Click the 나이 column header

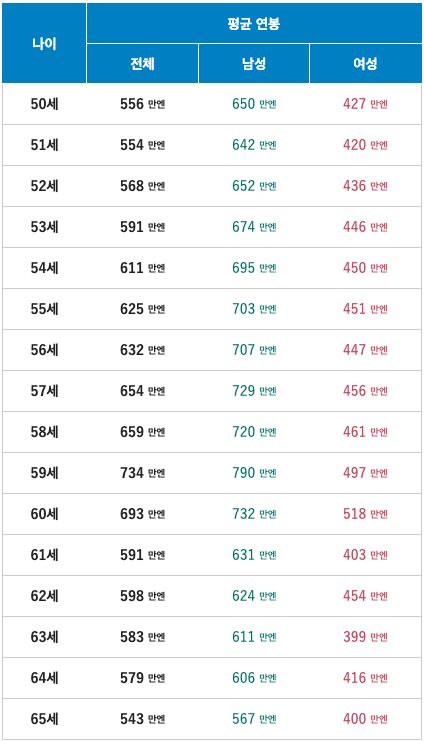click(44, 44)
